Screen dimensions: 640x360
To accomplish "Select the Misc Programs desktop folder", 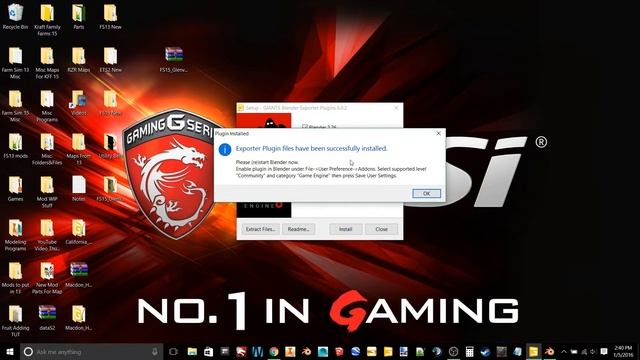I will coord(47,106).
